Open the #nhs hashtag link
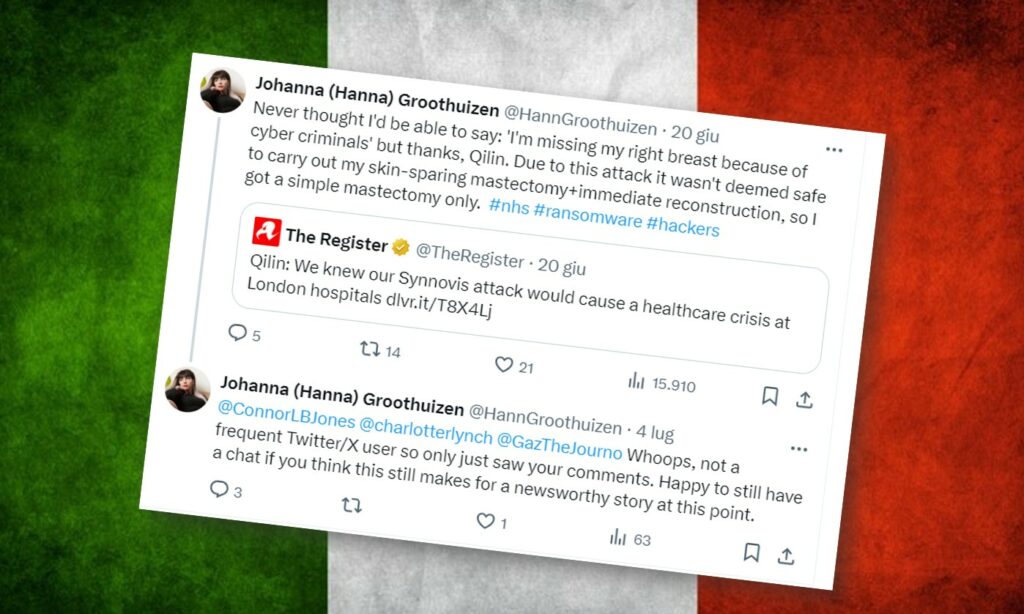The height and width of the screenshot is (614, 1024). 509,208
